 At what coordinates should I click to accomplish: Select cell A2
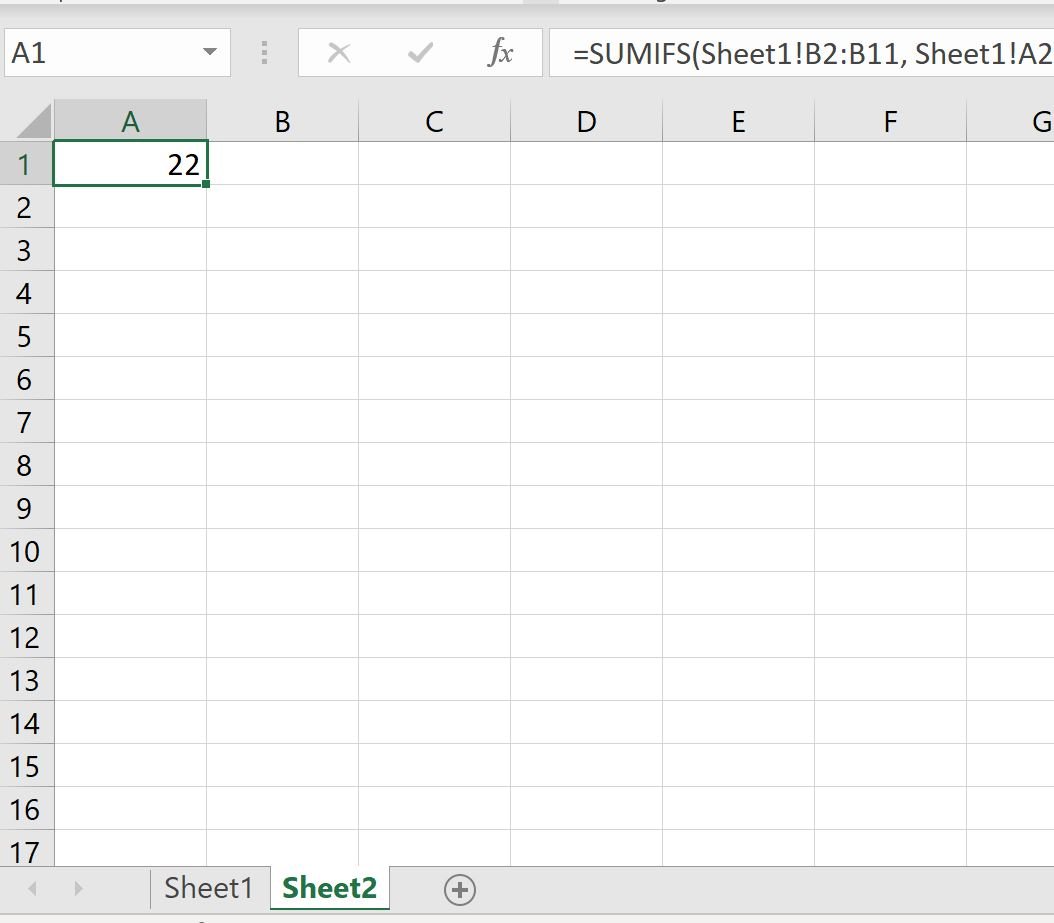[130, 206]
